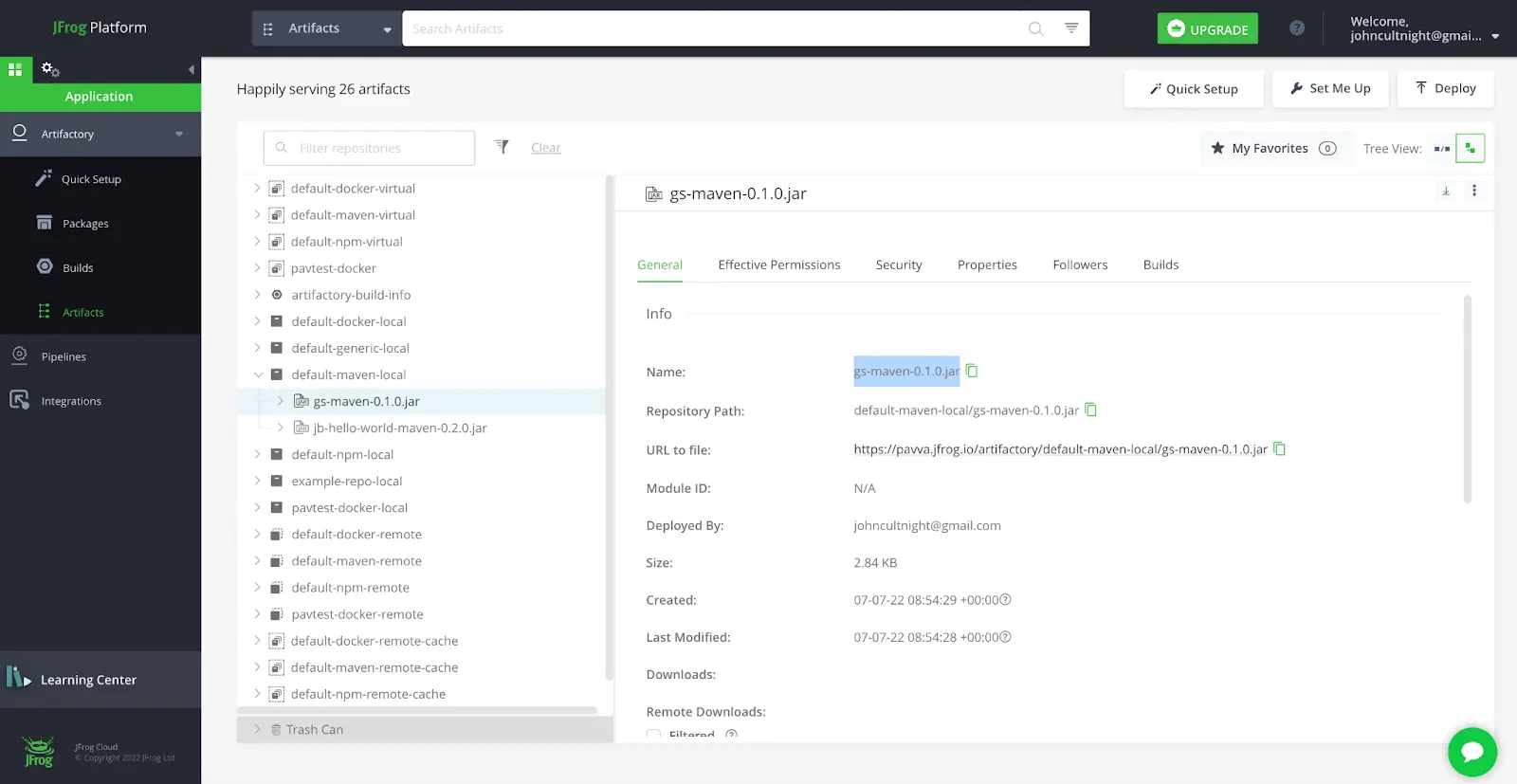Expand artifactory-build-info repository
This screenshot has height=784, width=1517.
coord(257,295)
